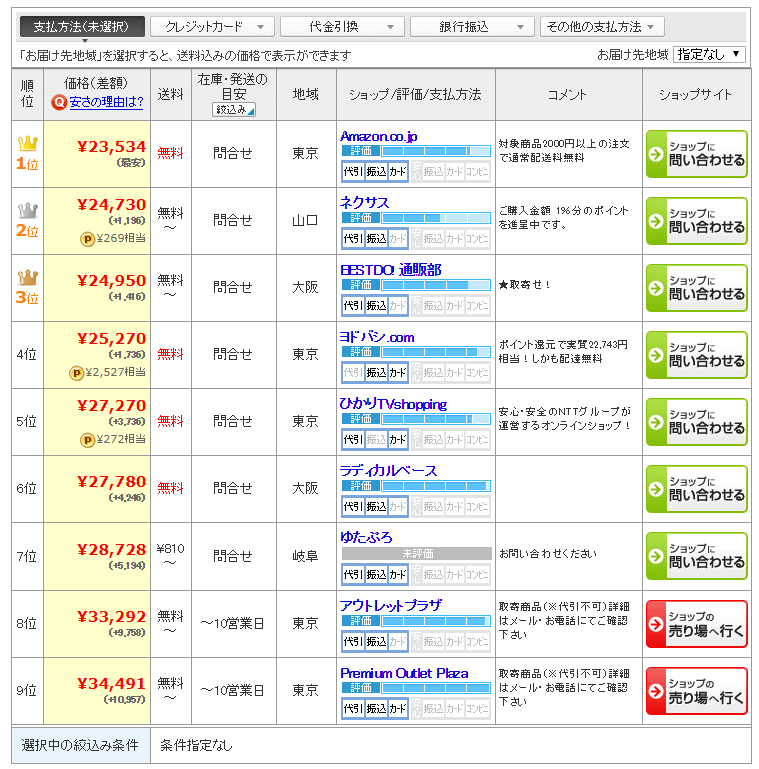Click ショップに問い合わせる button for ネクサス

click(697, 221)
